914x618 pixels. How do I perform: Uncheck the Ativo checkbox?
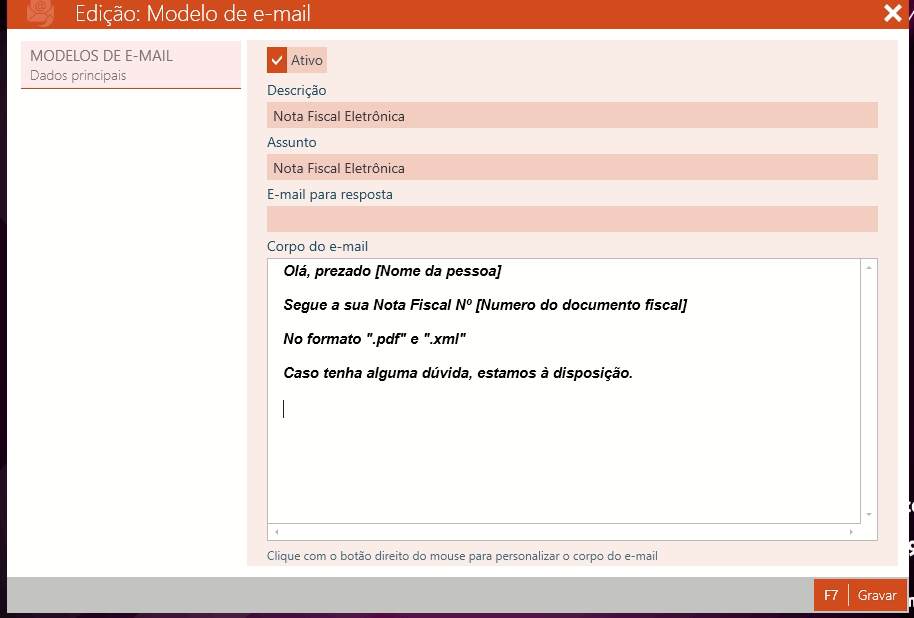(x=277, y=60)
